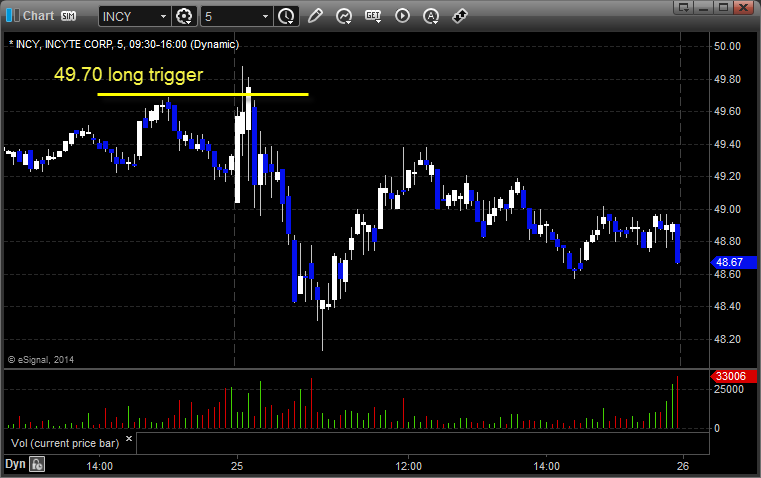
Task: Open the alerts A icon menu
Action: pyautogui.click(x=431, y=16)
